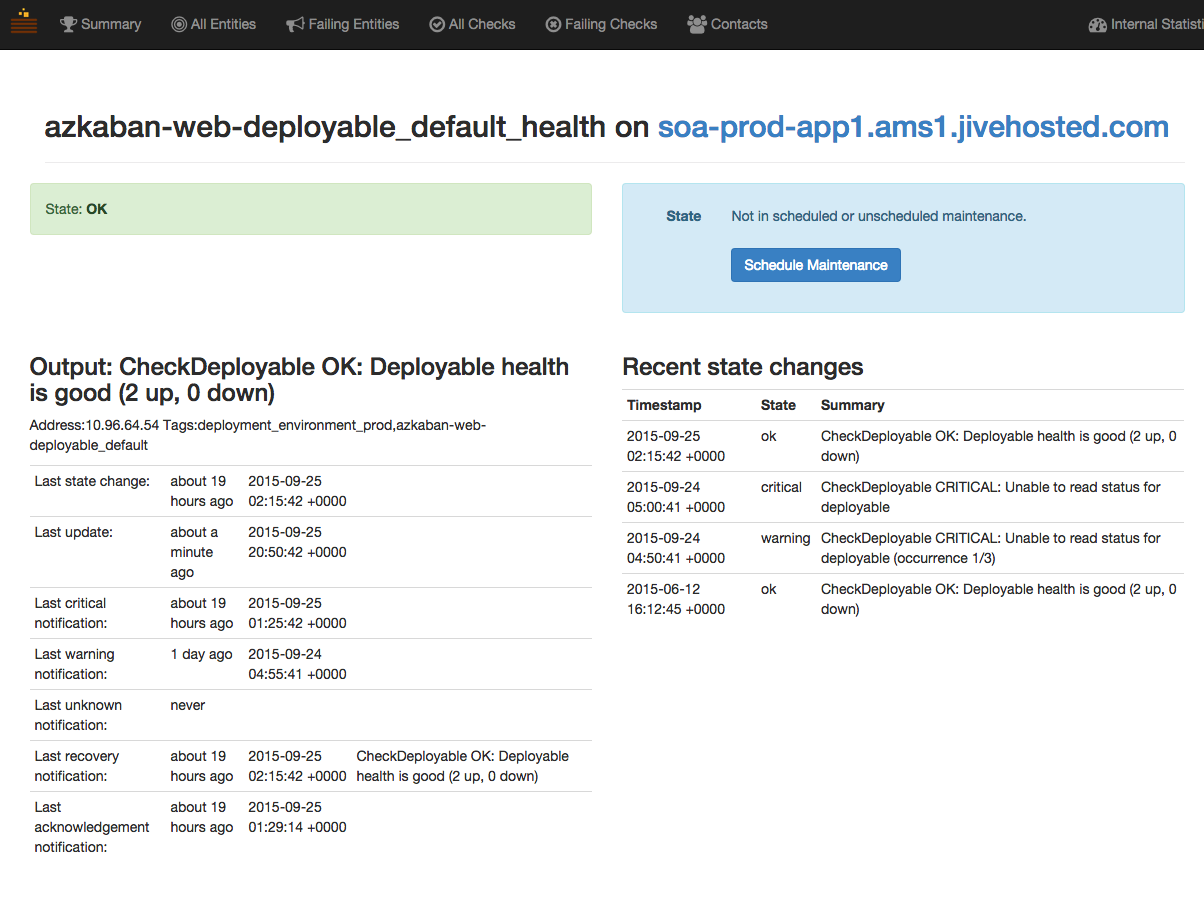Image resolution: width=1204 pixels, height=900 pixels.
Task: Click the timestamp 2015-09-25 20:50:42 +0000
Action: [297, 542]
